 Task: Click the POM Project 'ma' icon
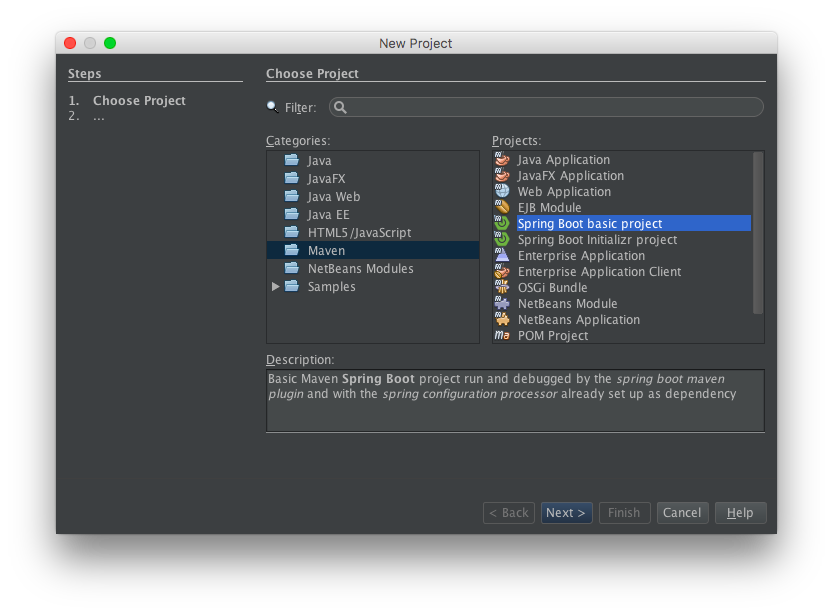pos(502,335)
